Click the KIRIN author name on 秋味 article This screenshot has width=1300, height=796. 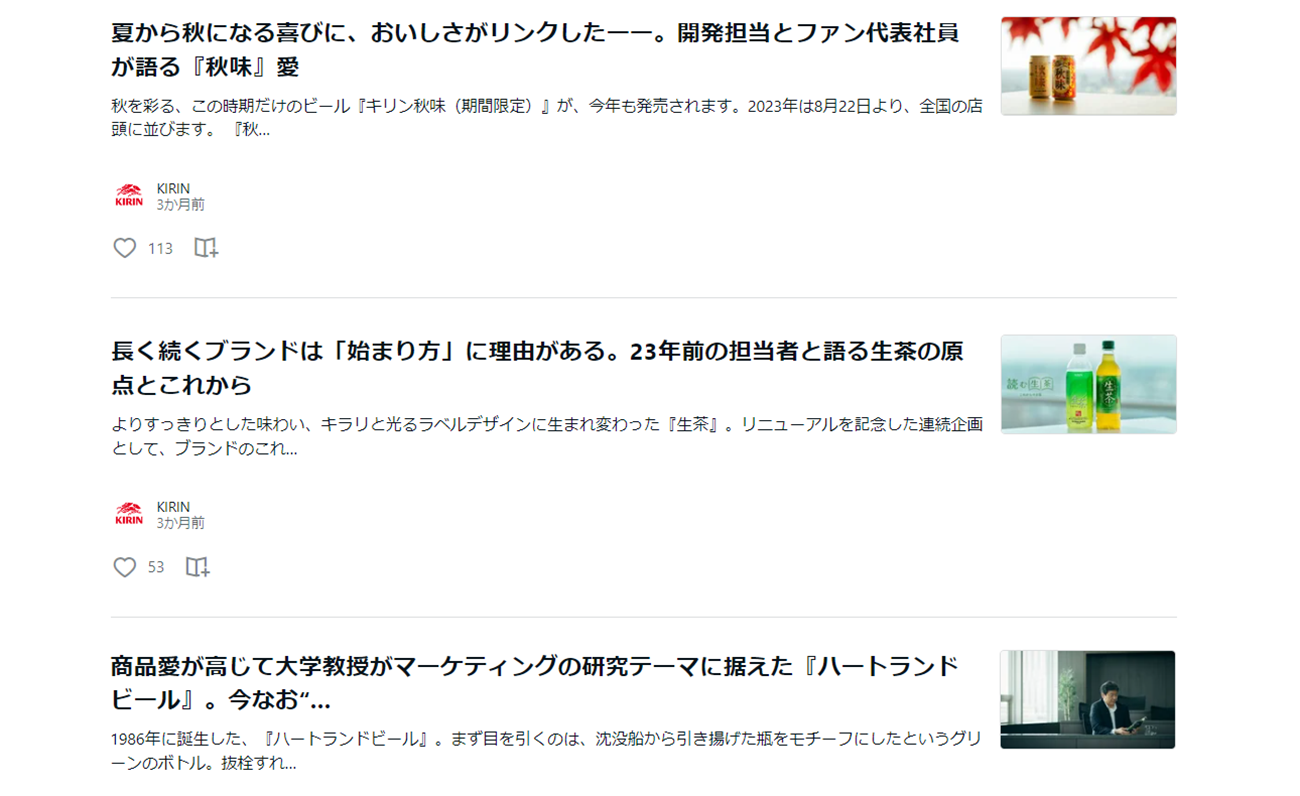coord(173,188)
